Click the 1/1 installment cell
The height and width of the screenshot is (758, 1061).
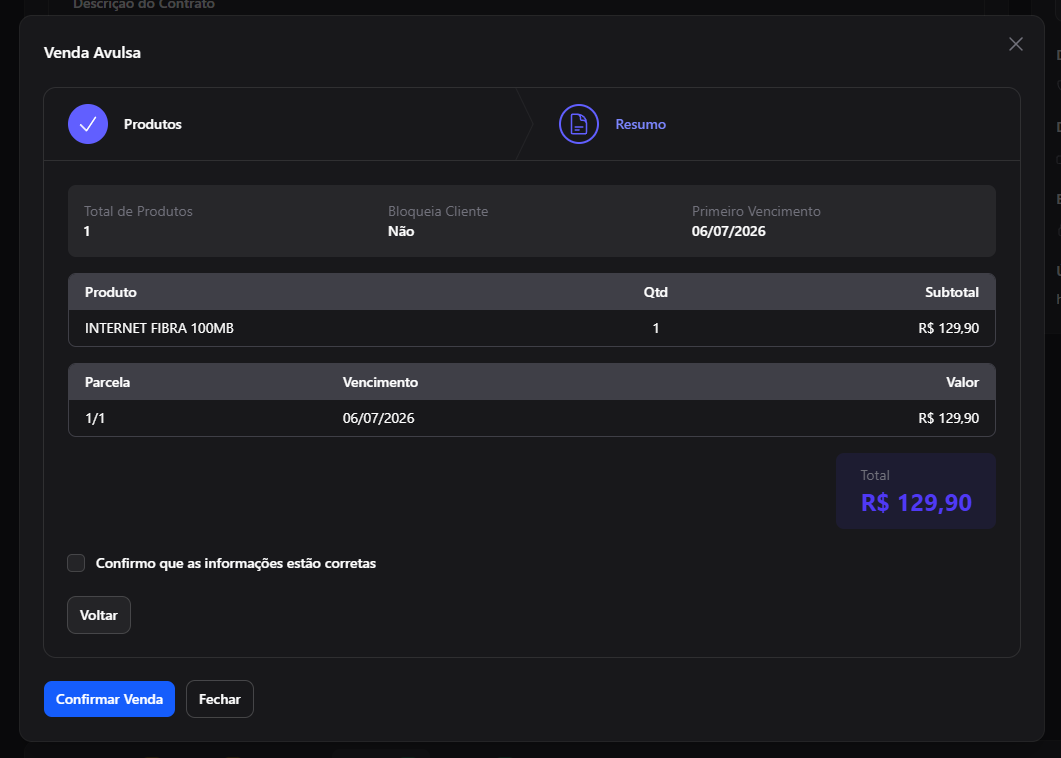click(x=95, y=418)
